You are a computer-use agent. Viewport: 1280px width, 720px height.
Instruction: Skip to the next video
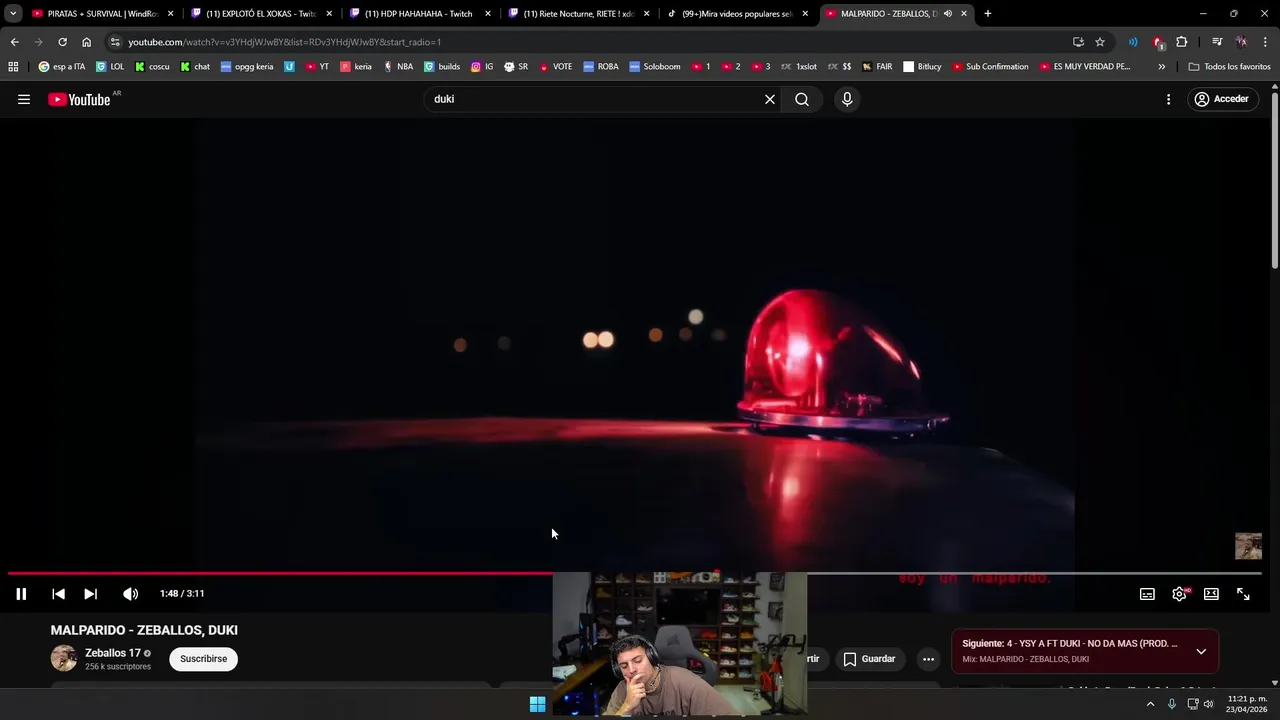click(90, 594)
